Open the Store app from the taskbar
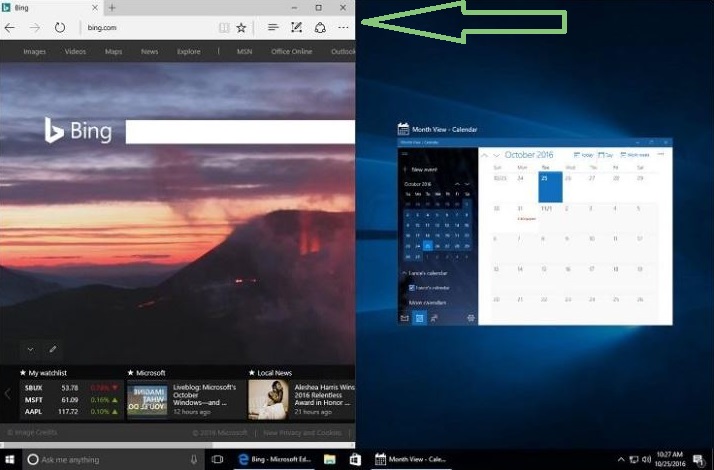This screenshot has height=470, width=714. pyautogui.click(x=355, y=460)
